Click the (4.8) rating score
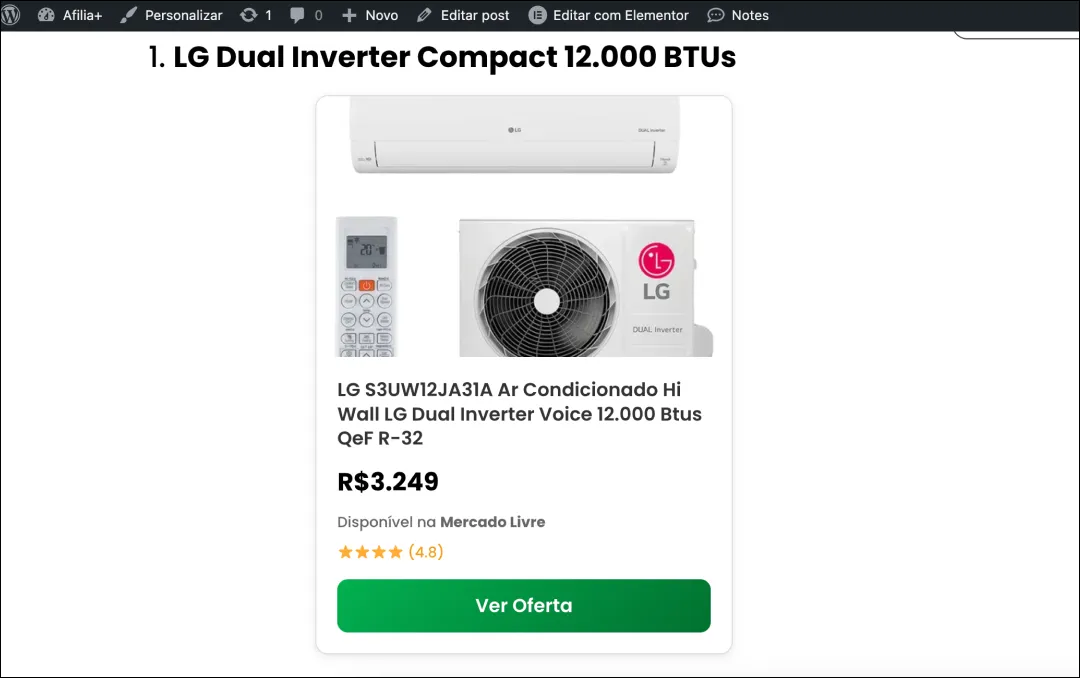The height and width of the screenshot is (678, 1080). [x=426, y=552]
